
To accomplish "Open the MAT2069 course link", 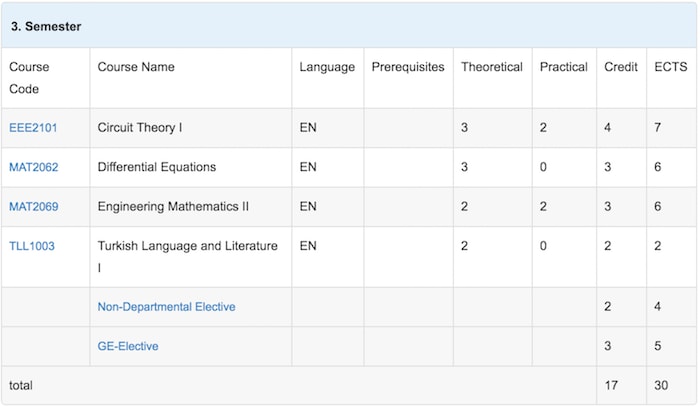I will tap(33, 206).
